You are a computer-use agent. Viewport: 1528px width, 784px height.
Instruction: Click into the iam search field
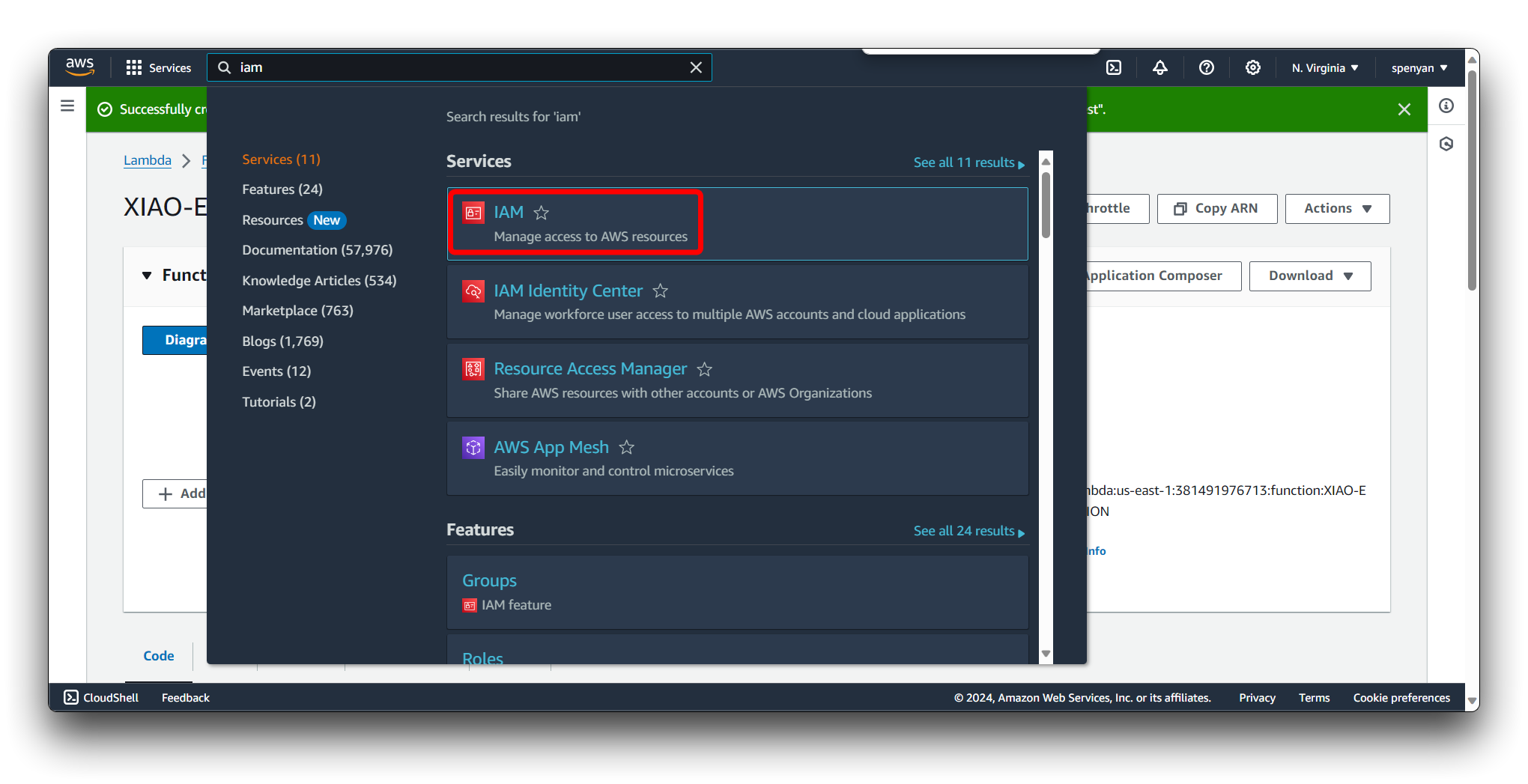point(459,67)
